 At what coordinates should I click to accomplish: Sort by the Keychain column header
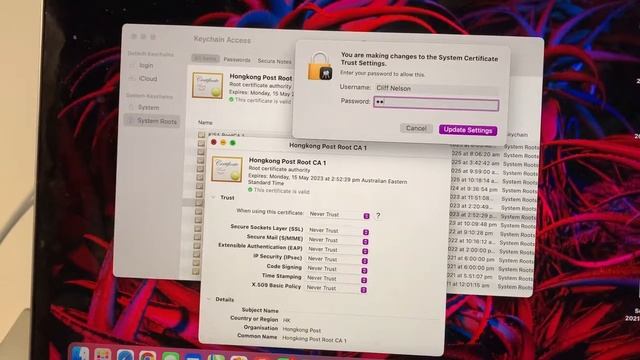(x=517, y=134)
